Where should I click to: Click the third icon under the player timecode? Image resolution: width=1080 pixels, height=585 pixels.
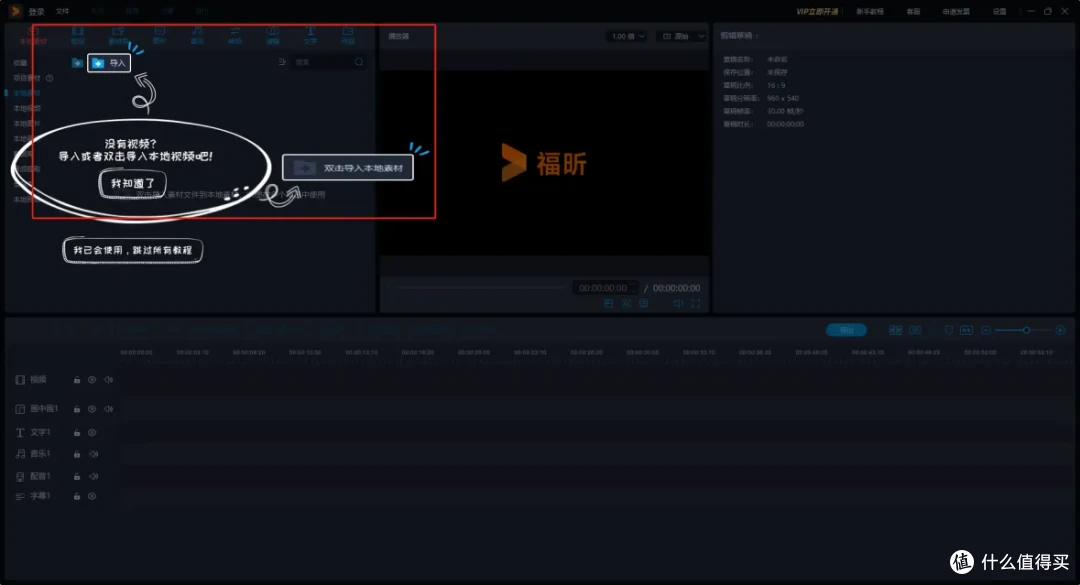point(643,303)
